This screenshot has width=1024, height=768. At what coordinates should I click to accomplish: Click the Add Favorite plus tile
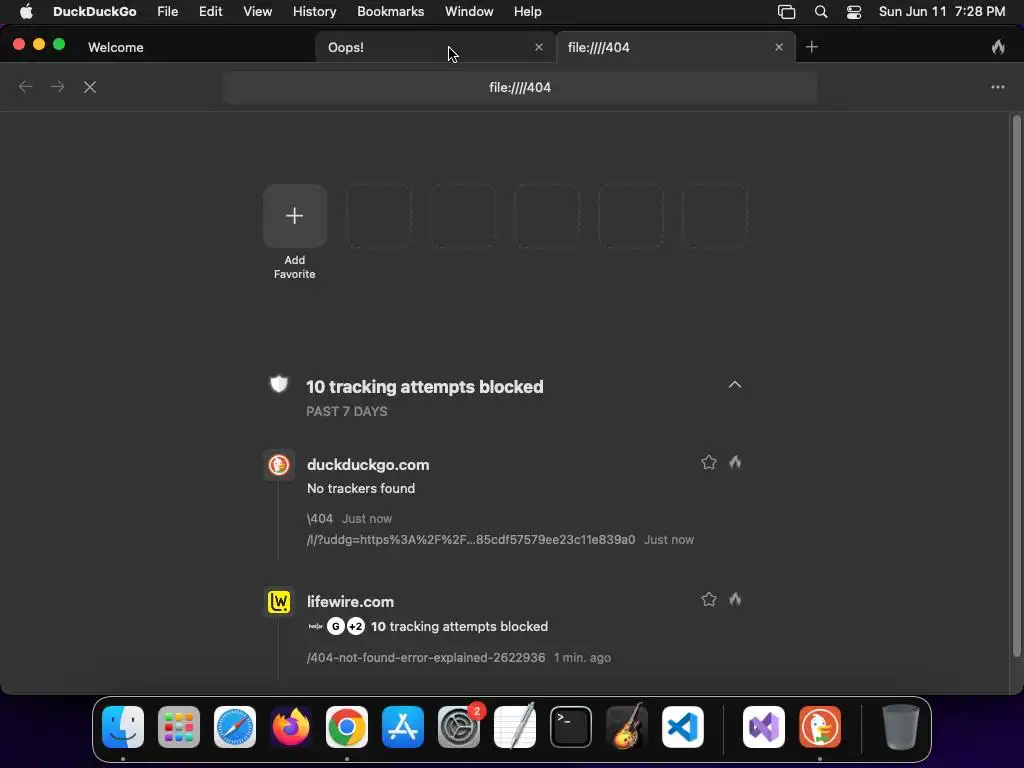click(x=295, y=216)
